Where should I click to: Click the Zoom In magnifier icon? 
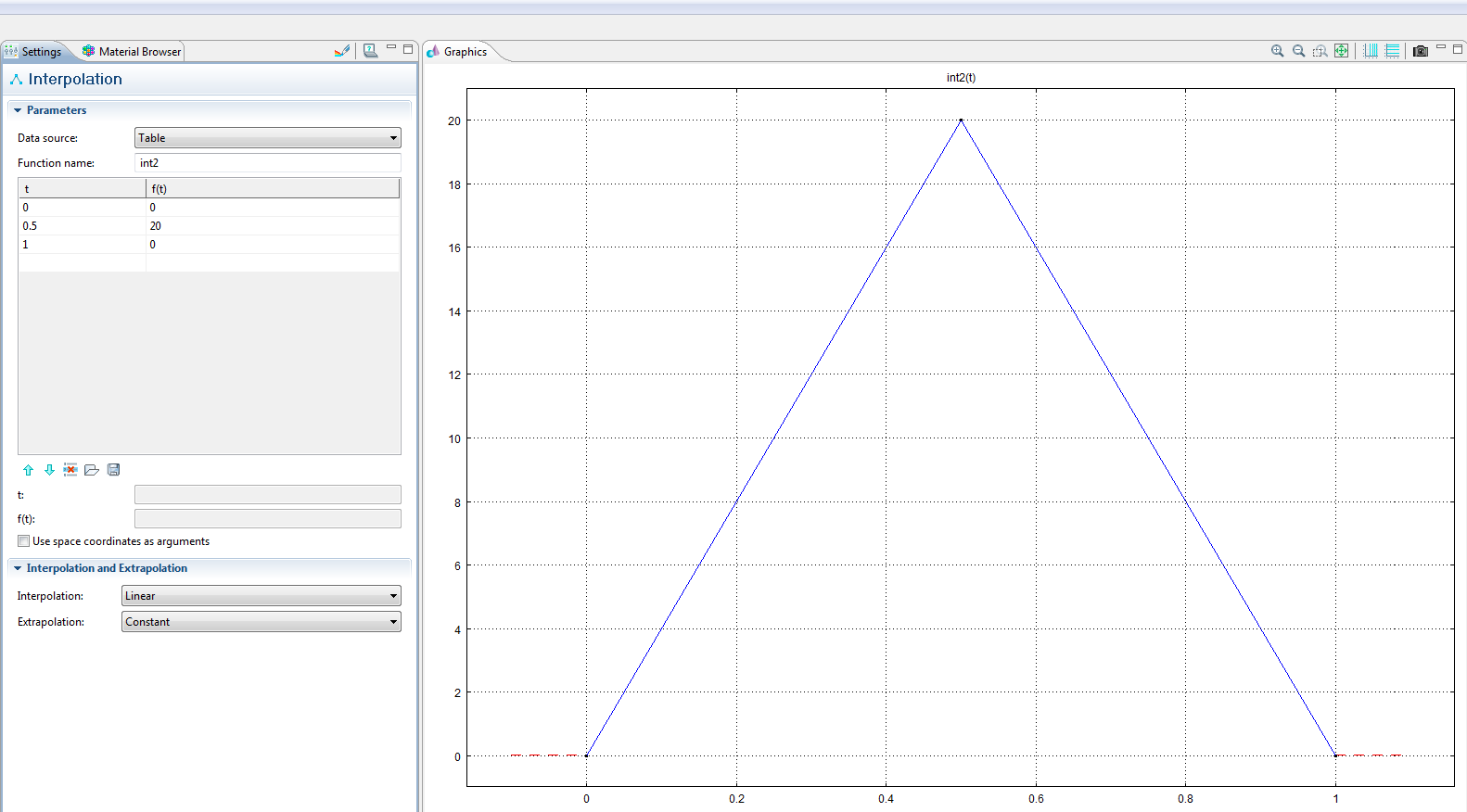(x=1277, y=51)
